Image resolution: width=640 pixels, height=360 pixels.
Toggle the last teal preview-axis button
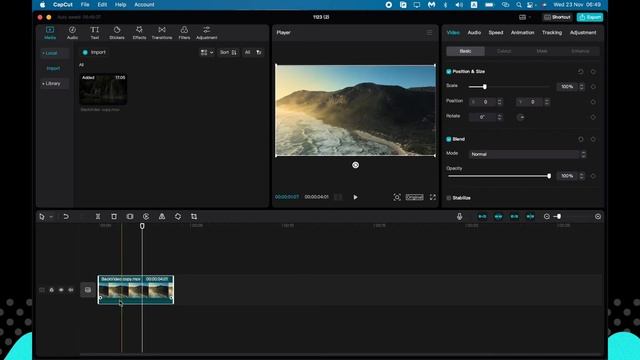pos(530,216)
